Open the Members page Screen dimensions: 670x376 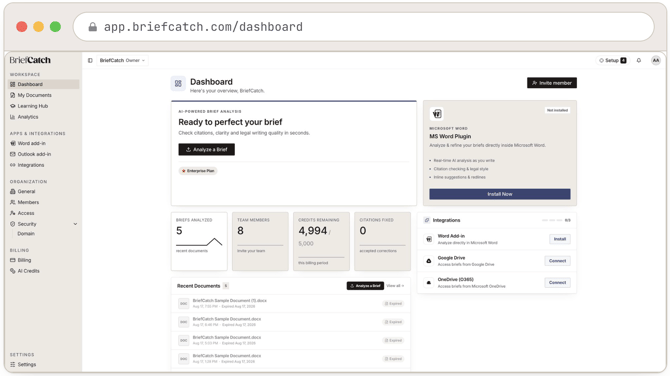[43, 202]
